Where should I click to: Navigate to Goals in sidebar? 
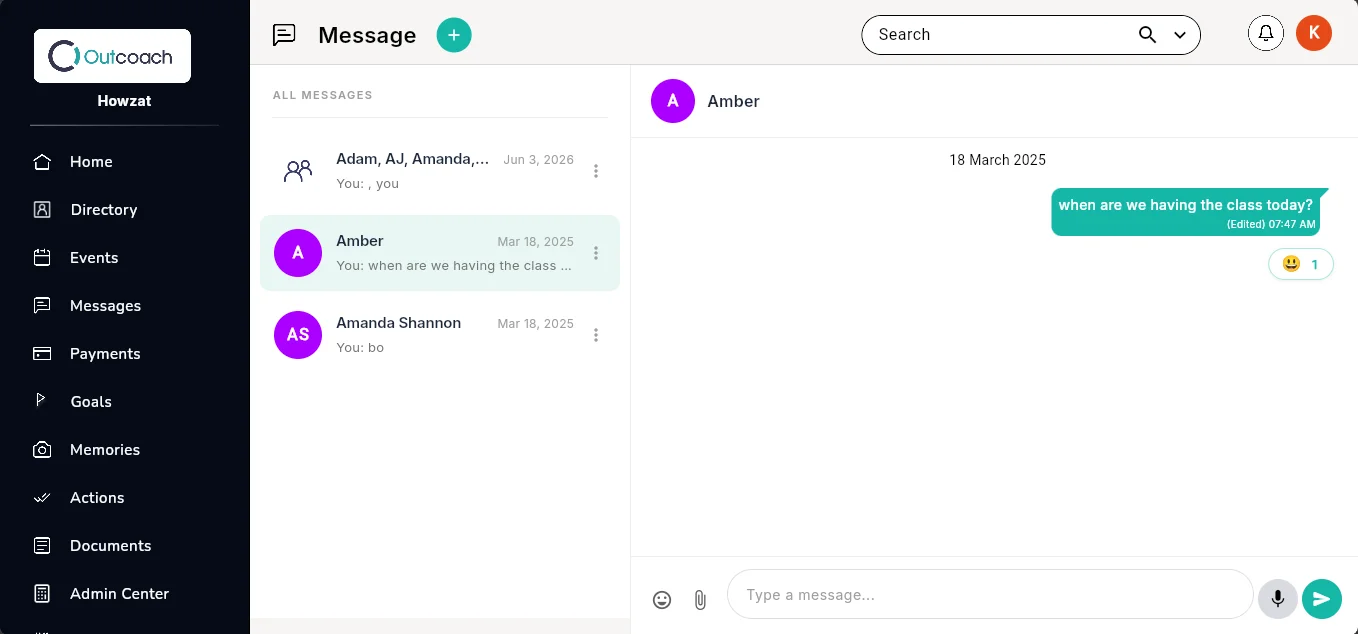click(91, 402)
